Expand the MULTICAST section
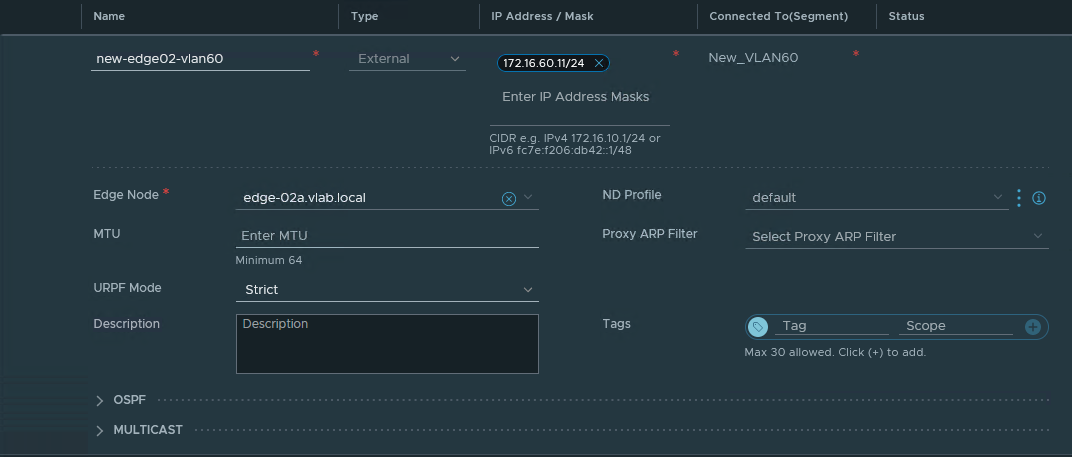 tap(100, 431)
